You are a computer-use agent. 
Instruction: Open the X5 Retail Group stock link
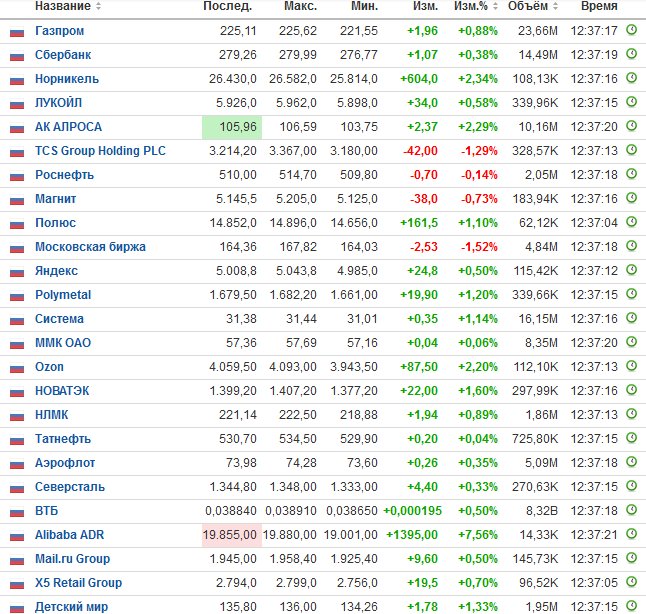tap(78, 583)
